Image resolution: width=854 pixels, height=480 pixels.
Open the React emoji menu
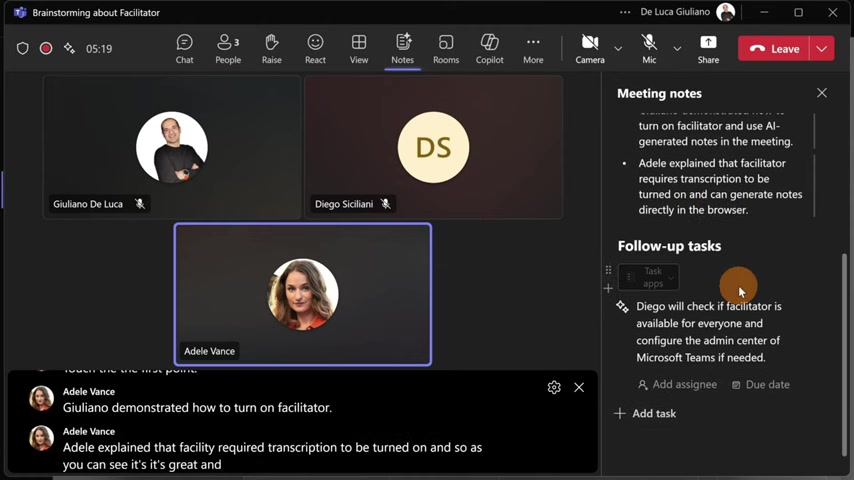tap(315, 49)
